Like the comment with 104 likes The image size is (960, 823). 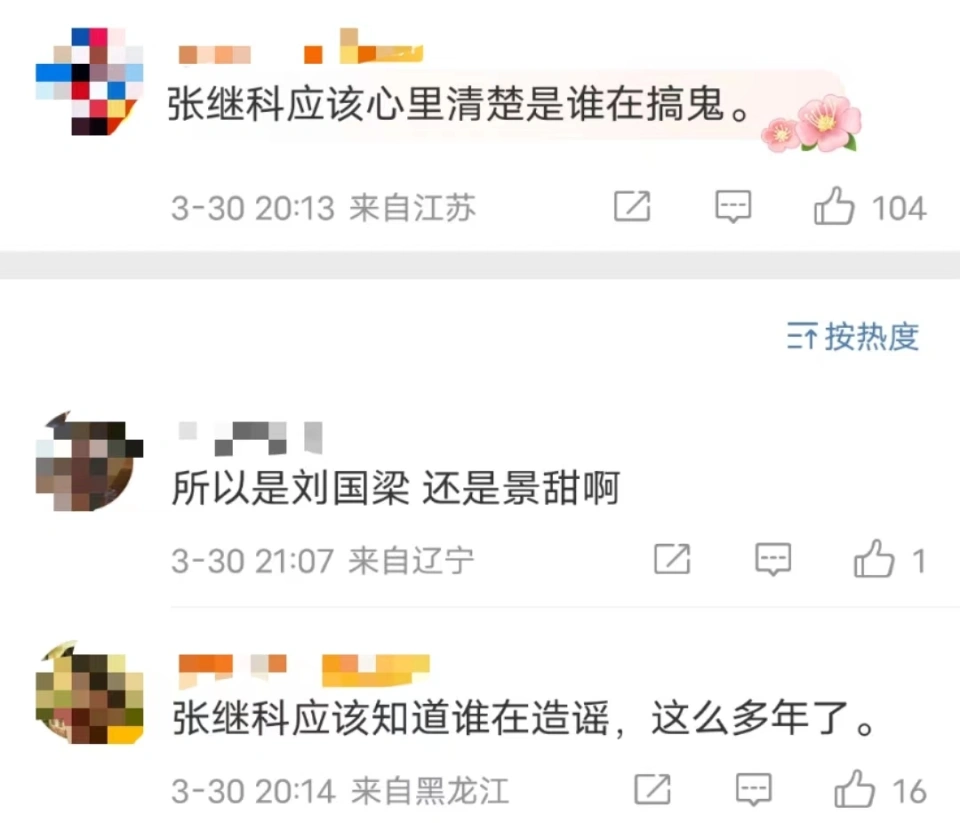pyautogui.click(x=834, y=206)
